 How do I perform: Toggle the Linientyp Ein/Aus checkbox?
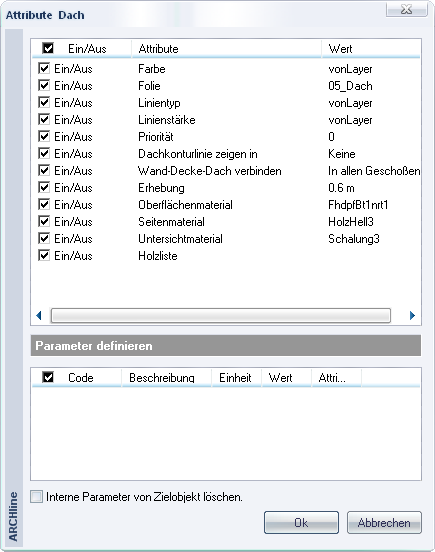pos(44,102)
